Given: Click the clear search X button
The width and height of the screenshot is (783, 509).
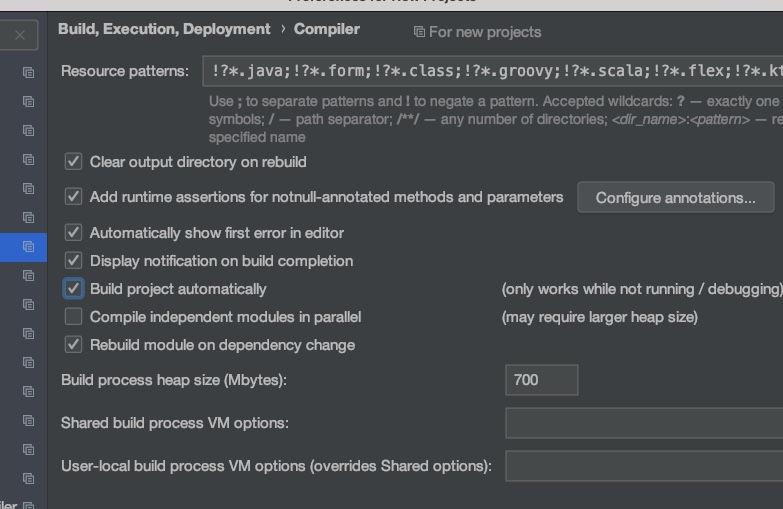Looking at the screenshot, I should pos(20,35).
